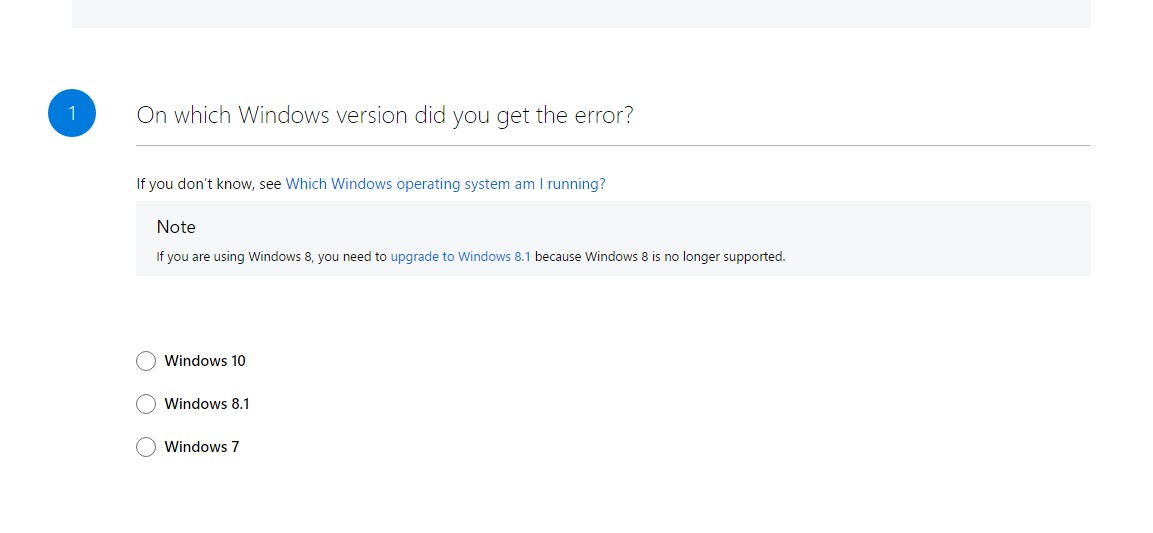This screenshot has height=533, width=1153.
Task: Open 'Which Windows operating system am I running?' link
Action: coord(446,184)
